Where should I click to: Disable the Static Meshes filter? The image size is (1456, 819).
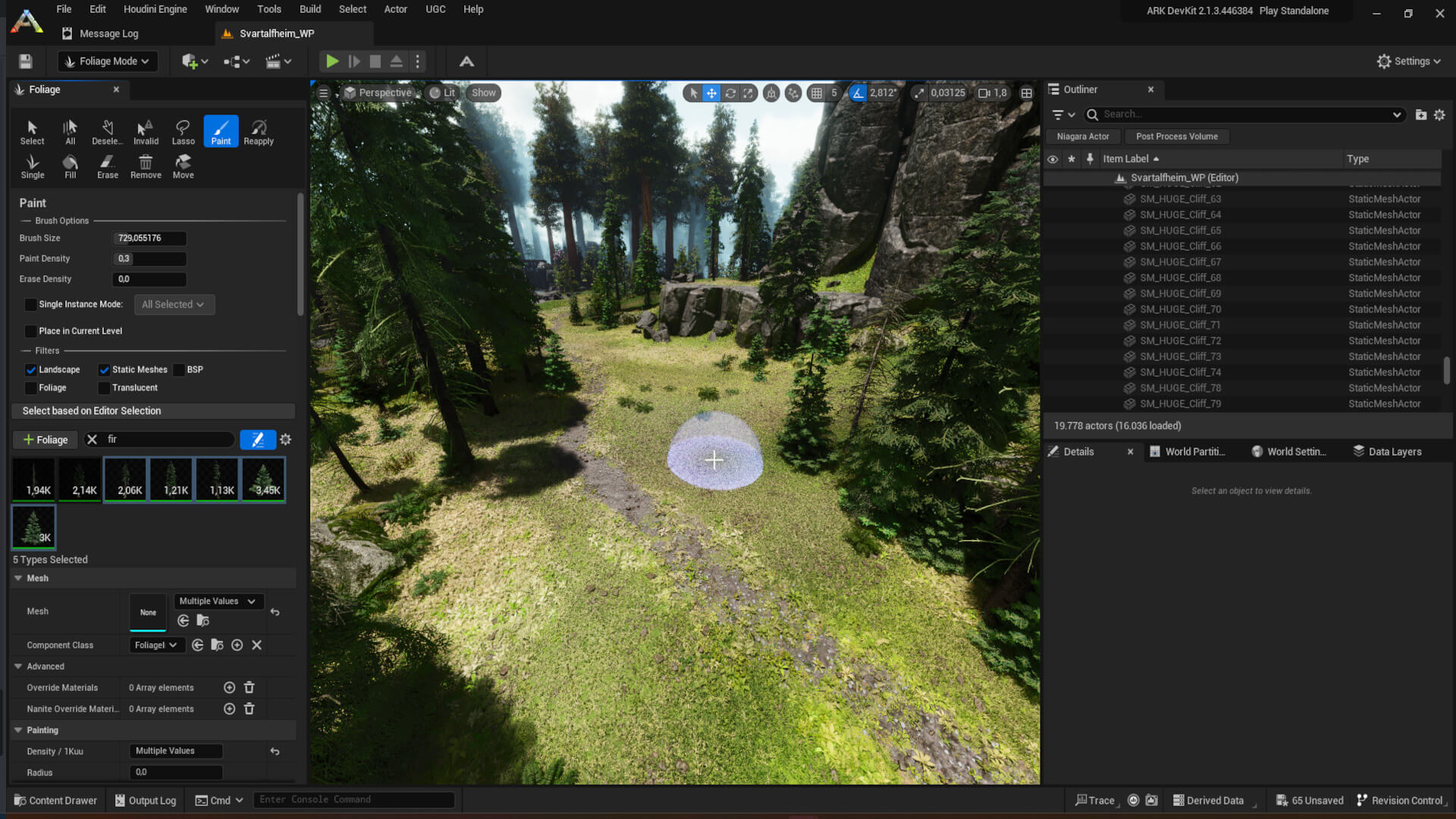click(x=104, y=369)
